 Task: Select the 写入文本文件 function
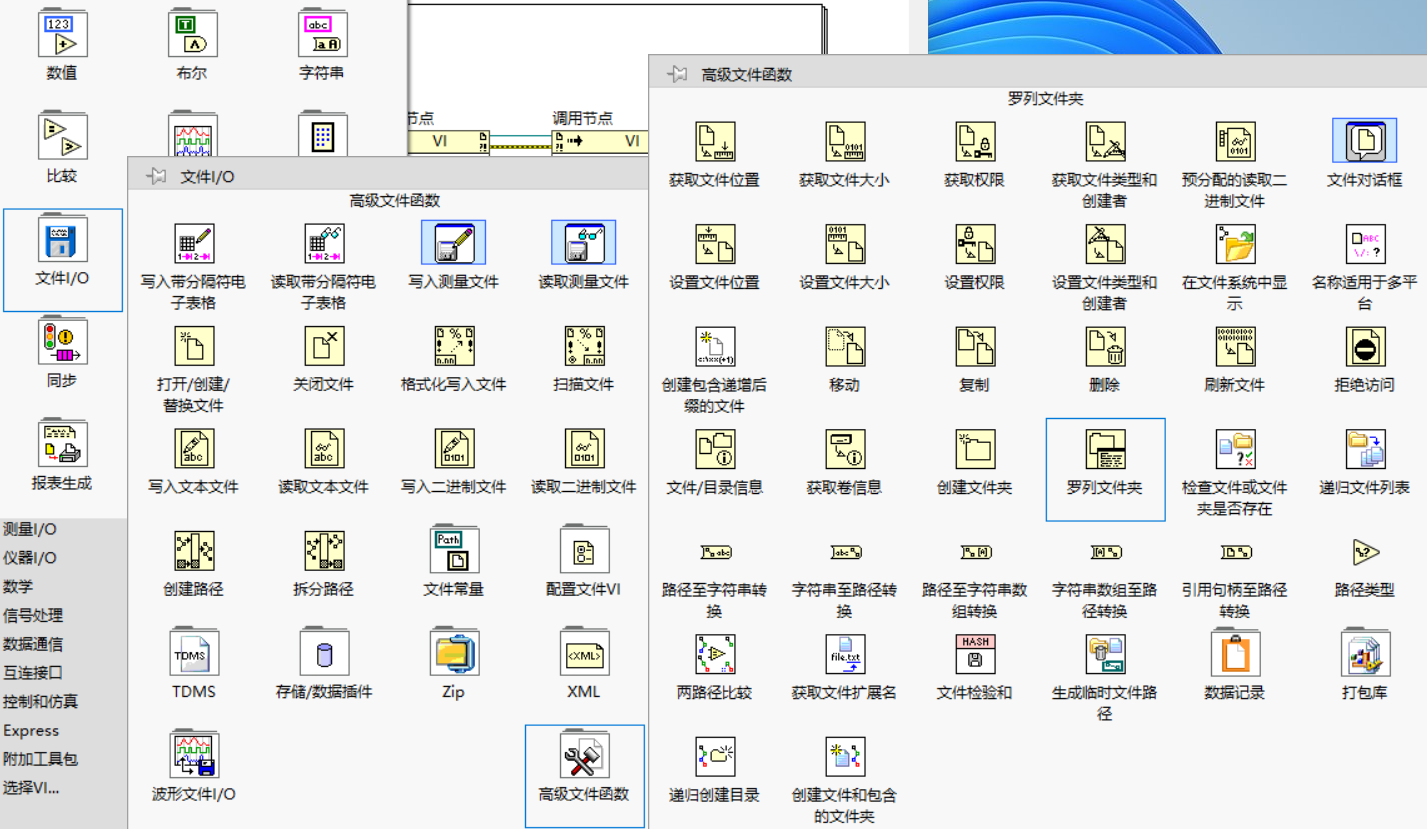pyautogui.click(x=194, y=449)
